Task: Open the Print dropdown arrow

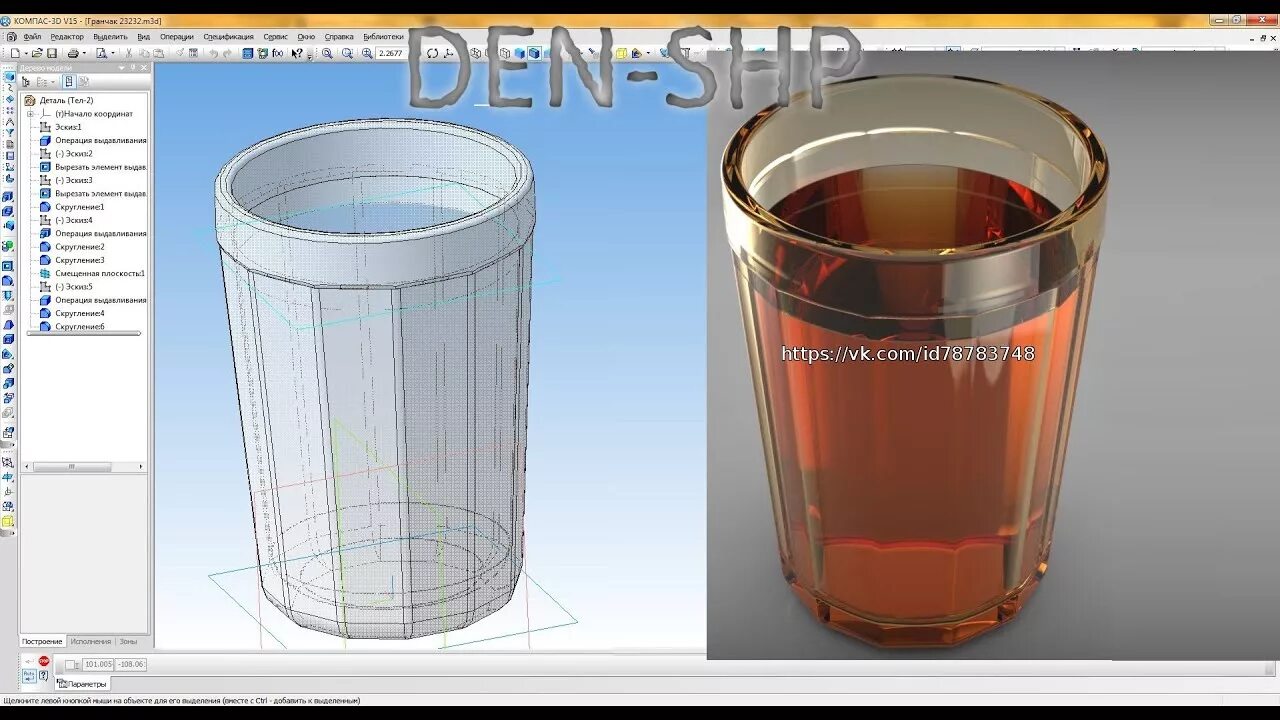Action: [84, 53]
